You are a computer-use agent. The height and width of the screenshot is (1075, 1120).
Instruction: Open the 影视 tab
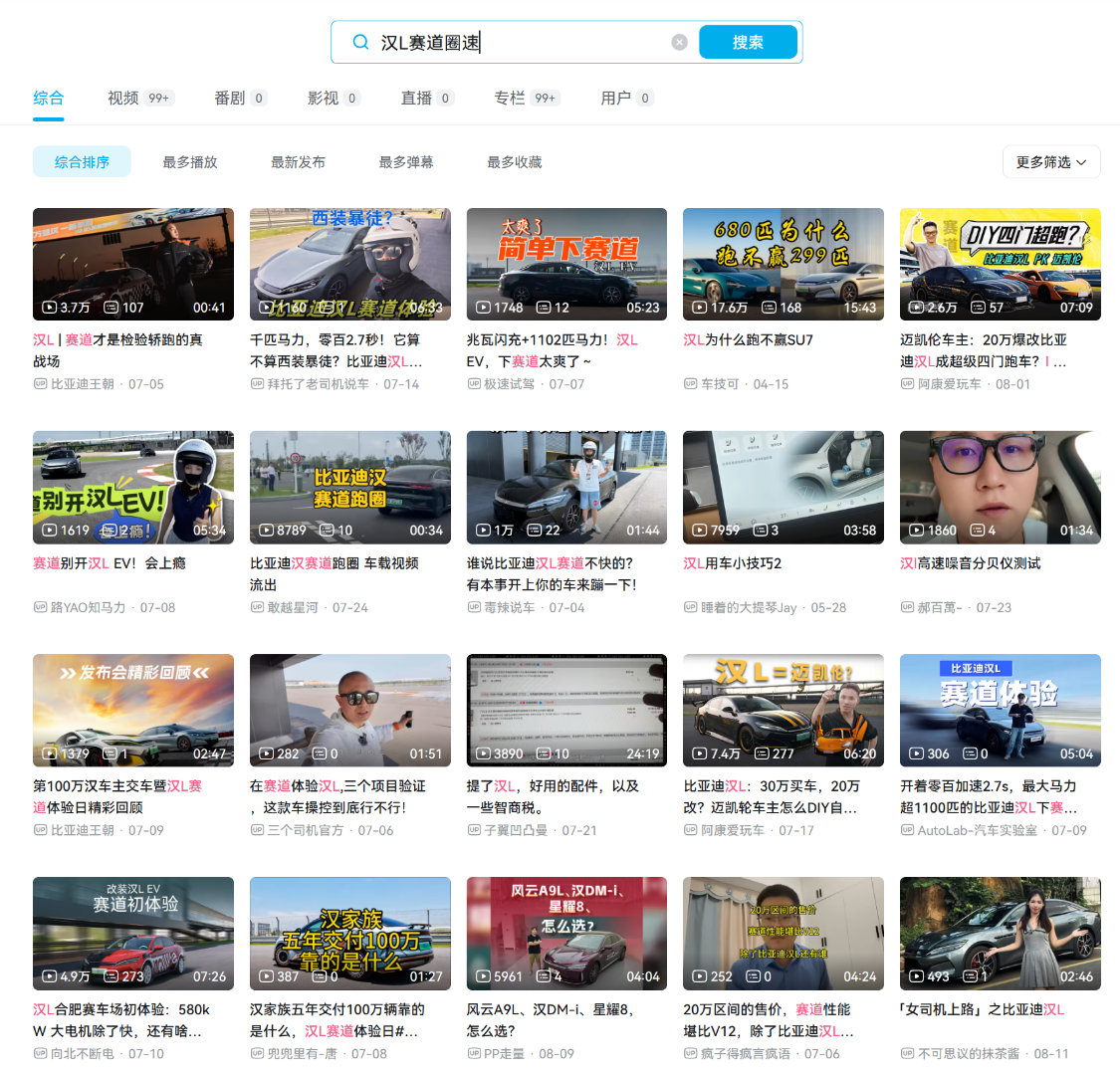point(334,98)
